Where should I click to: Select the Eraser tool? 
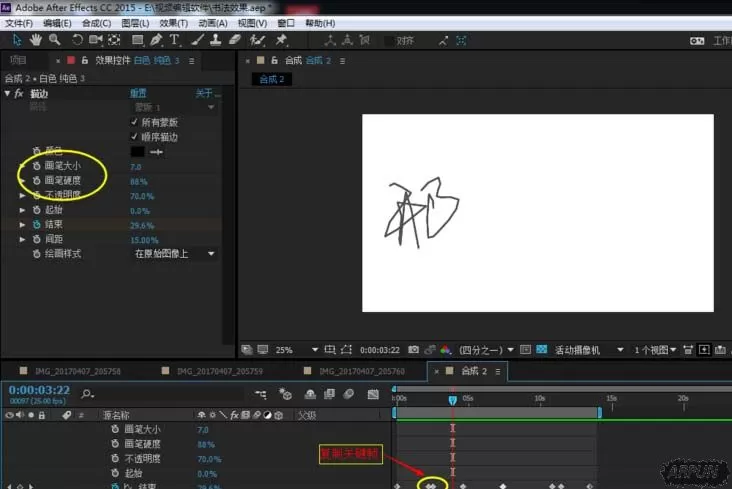click(235, 40)
